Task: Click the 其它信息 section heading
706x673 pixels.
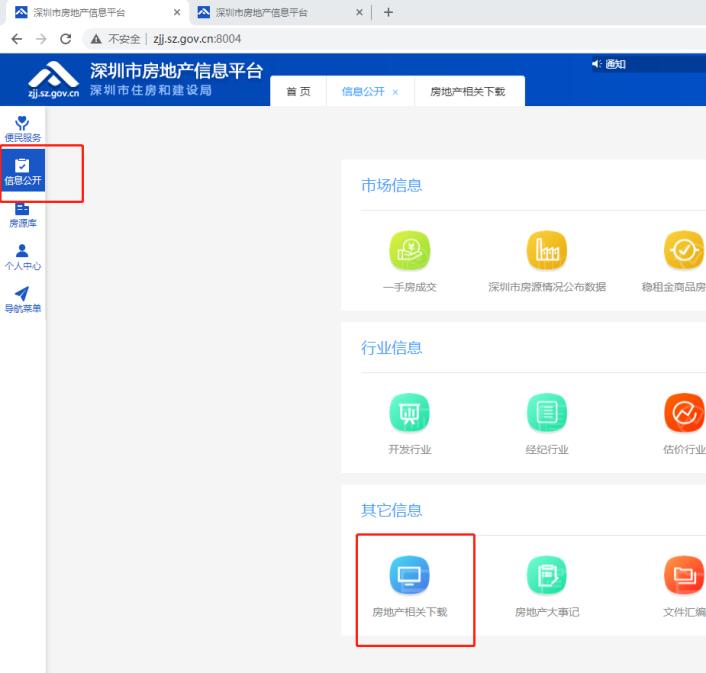Action: click(x=391, y=510)
